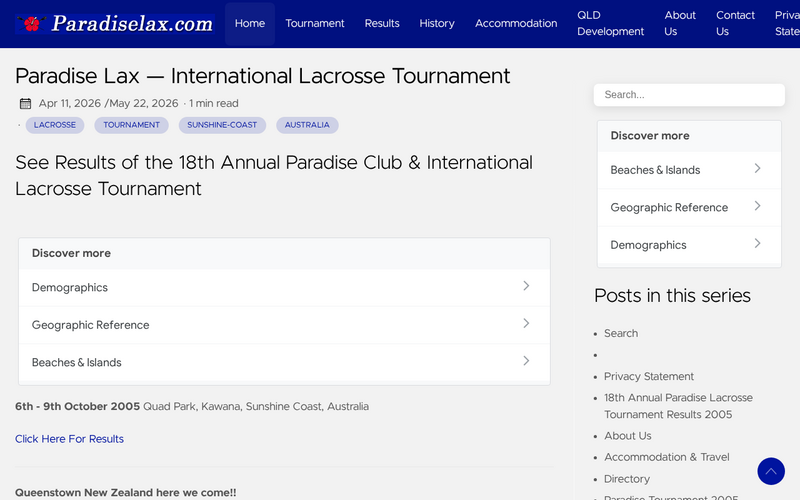The width and height of the screenshot is (800, 500).
Task: Open the Accommodation & Travel series link
Action: point(667,458)
